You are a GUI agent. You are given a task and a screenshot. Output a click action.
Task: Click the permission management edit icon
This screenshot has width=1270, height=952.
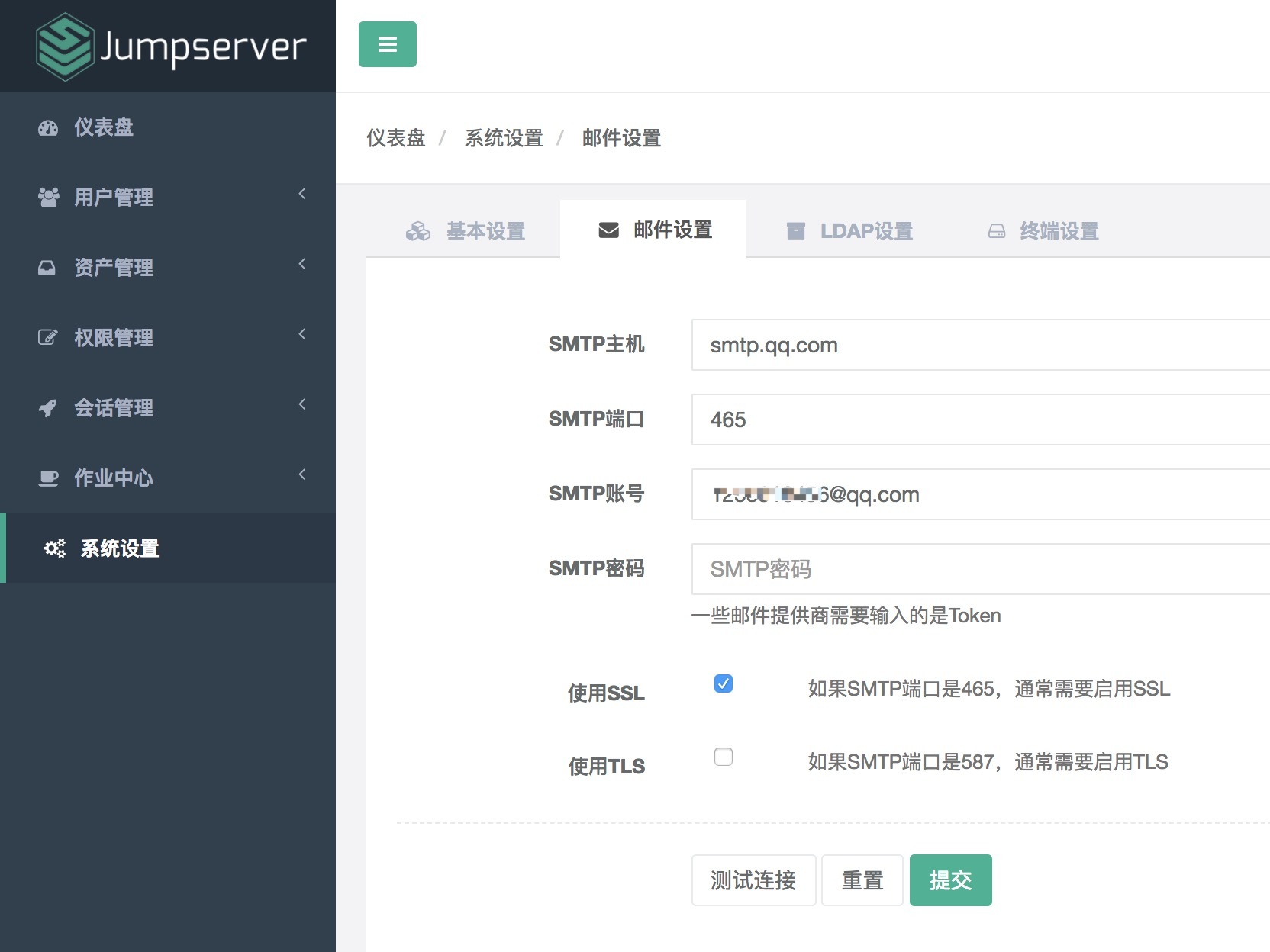click(47, 338)
